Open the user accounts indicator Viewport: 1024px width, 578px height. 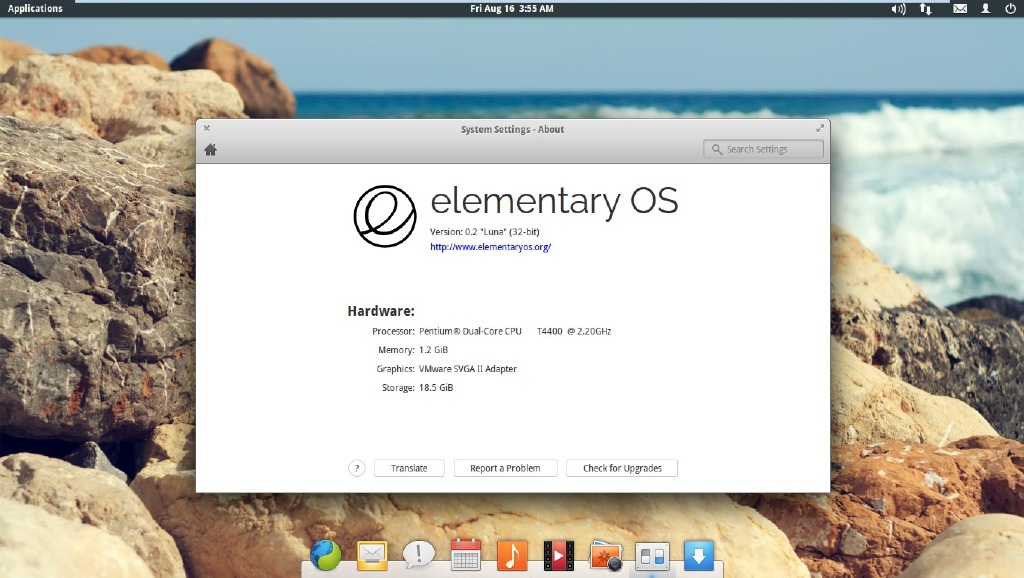pos(985,8)
